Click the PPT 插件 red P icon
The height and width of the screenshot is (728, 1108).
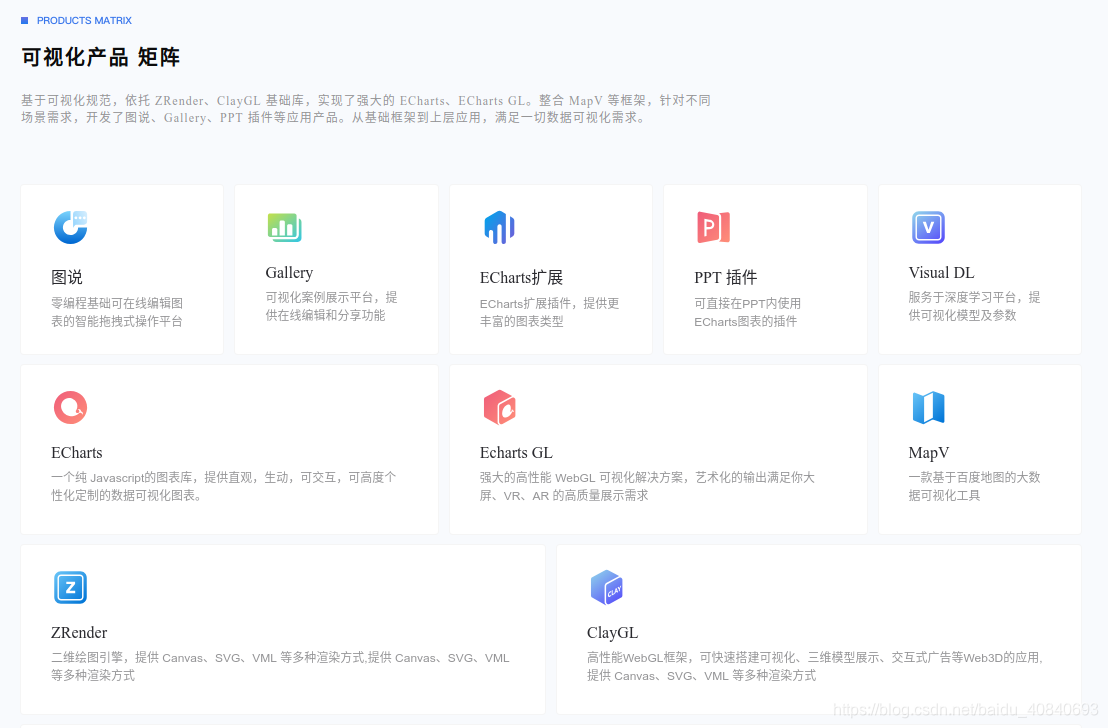click(x=713, y=228)
